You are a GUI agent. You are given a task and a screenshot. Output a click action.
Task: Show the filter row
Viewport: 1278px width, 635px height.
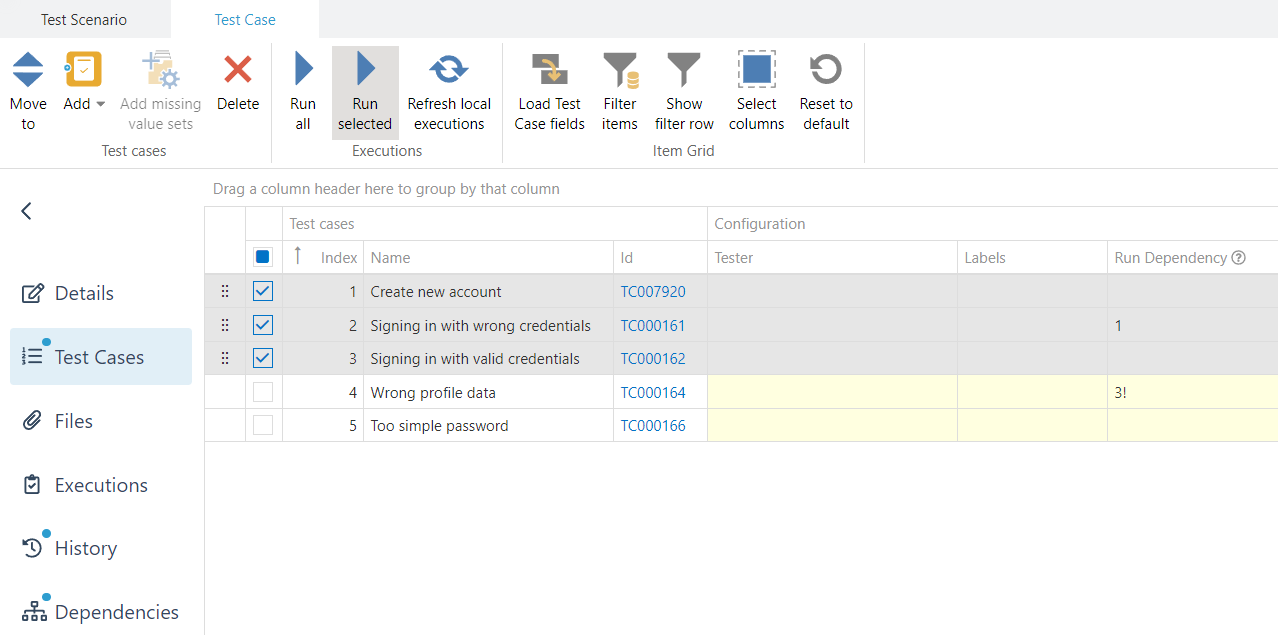684,70
